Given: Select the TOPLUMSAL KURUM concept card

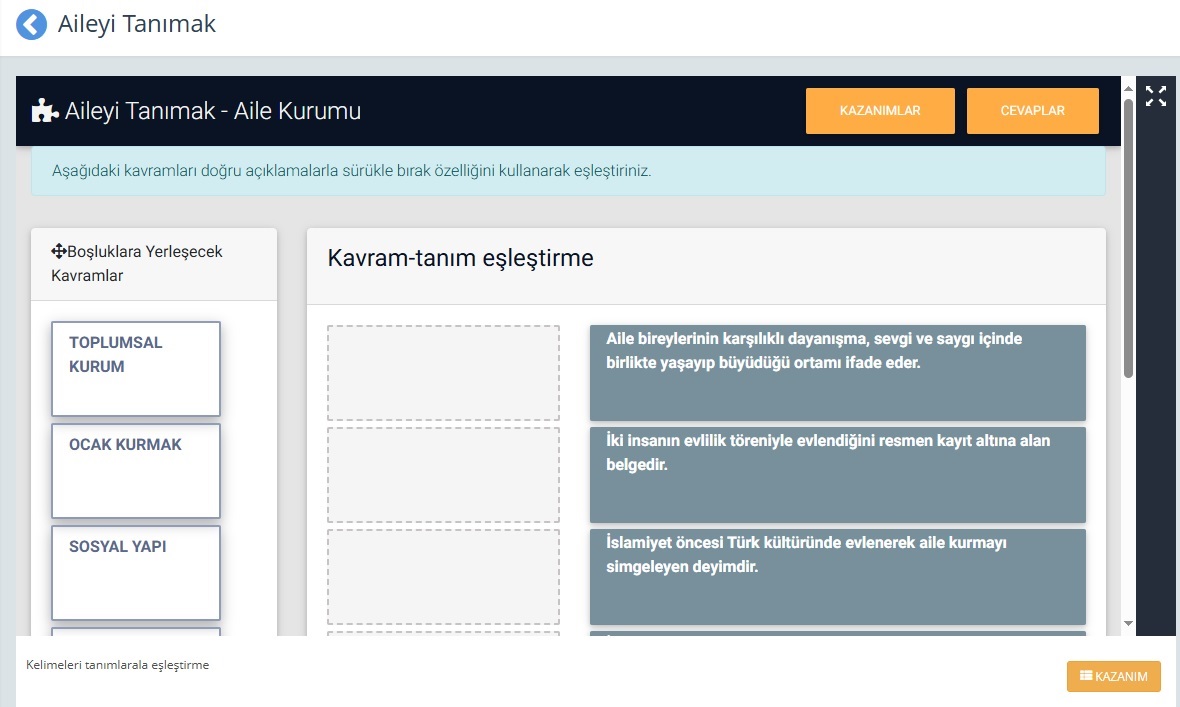Looking at the screenshot, I should pos(135,369).
